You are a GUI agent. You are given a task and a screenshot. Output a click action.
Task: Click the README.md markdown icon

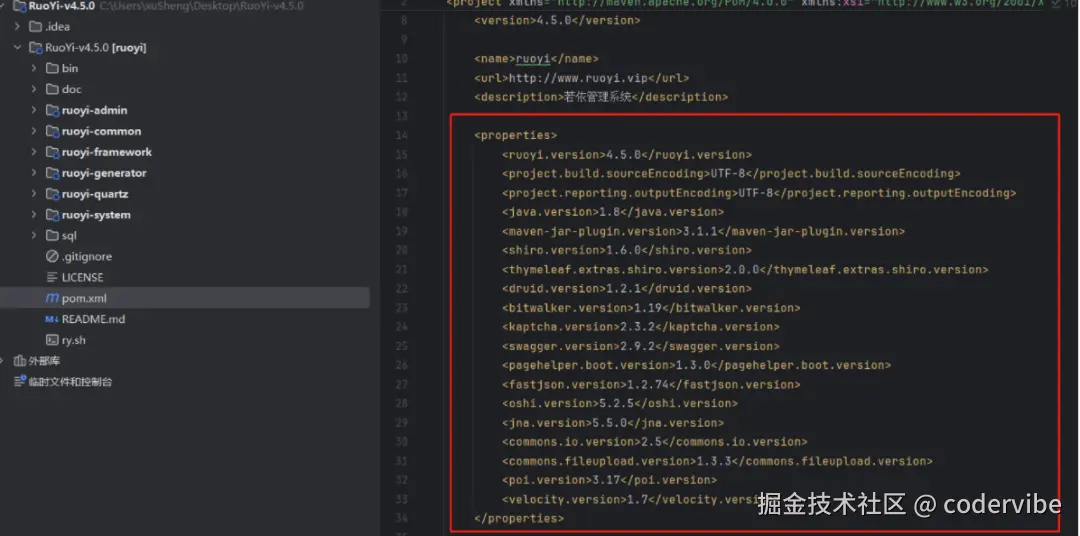tap(52, 319)
